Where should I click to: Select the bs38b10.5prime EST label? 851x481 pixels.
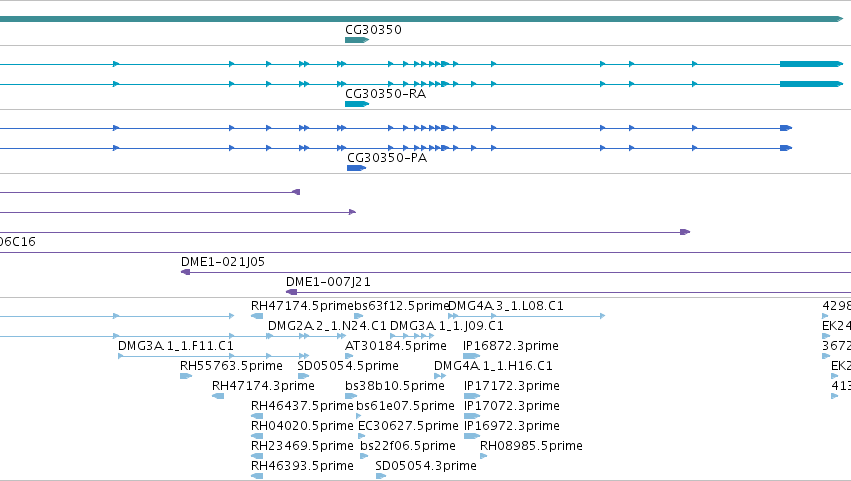(x=395, y=386)
